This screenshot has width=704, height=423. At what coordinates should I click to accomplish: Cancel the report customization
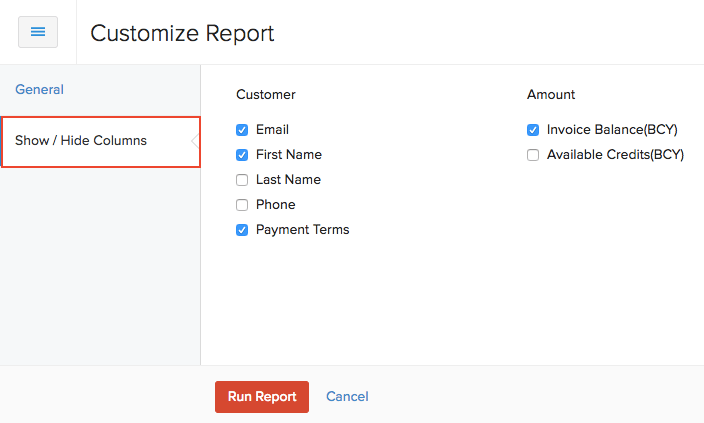coord(347,397)
